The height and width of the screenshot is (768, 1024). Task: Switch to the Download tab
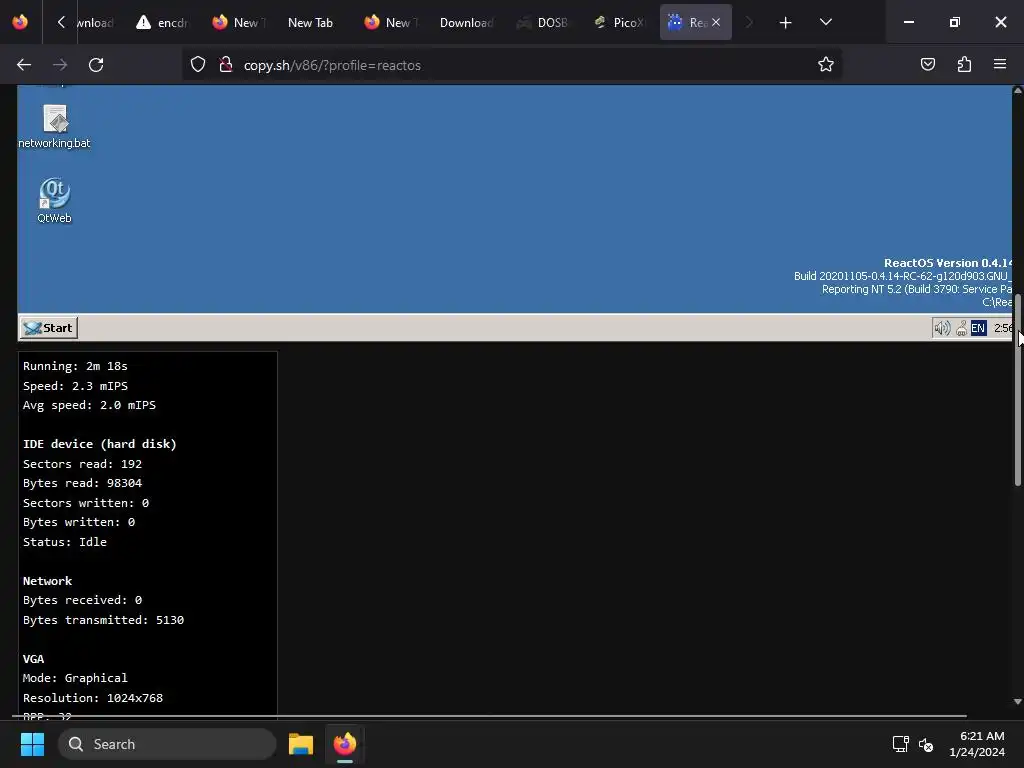[x=466, y=22]
